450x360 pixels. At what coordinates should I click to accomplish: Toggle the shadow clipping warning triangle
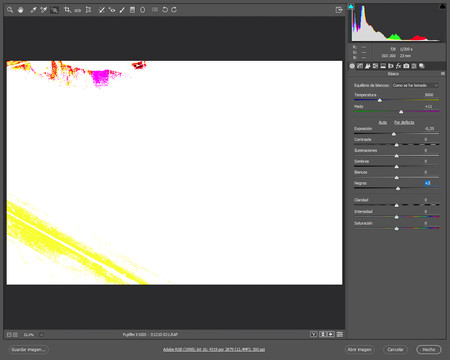click(351, 6)
